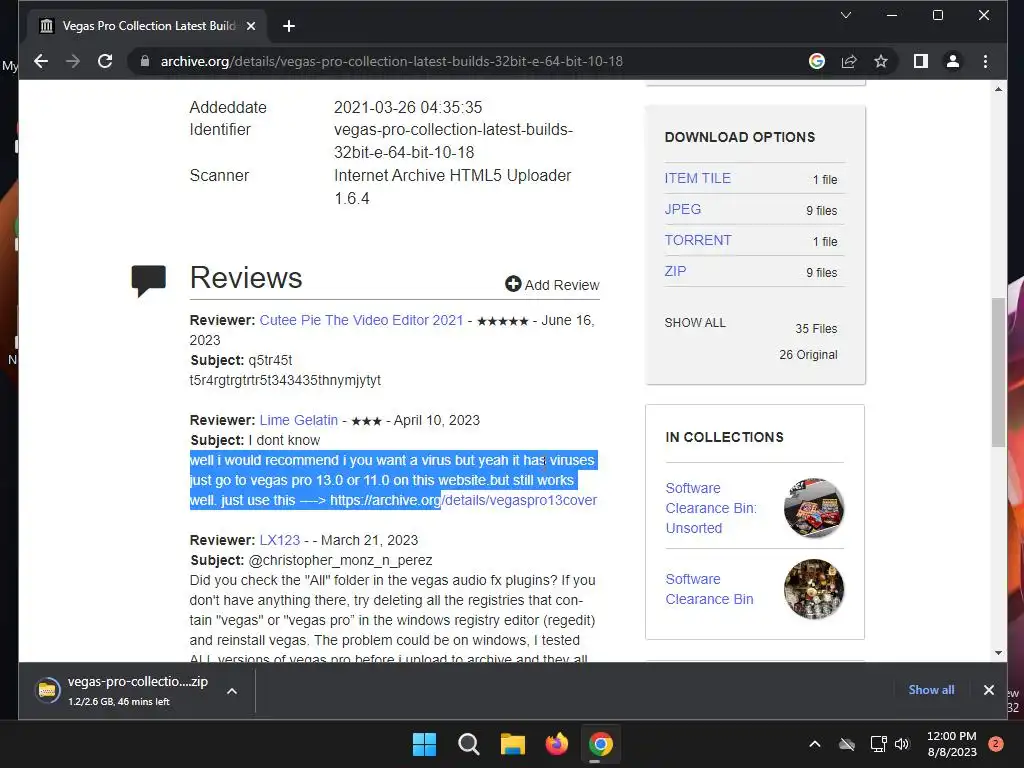Click the scrollbar down arrow

tap(998, 652)
